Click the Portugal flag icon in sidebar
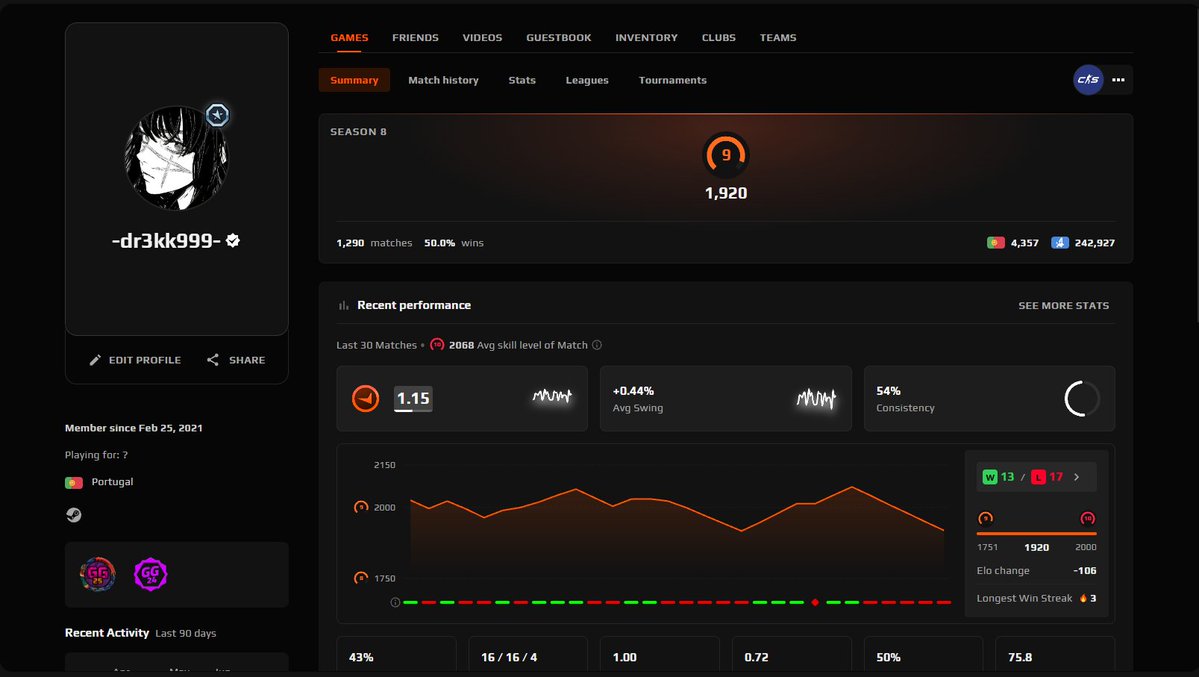 point(73,483)
